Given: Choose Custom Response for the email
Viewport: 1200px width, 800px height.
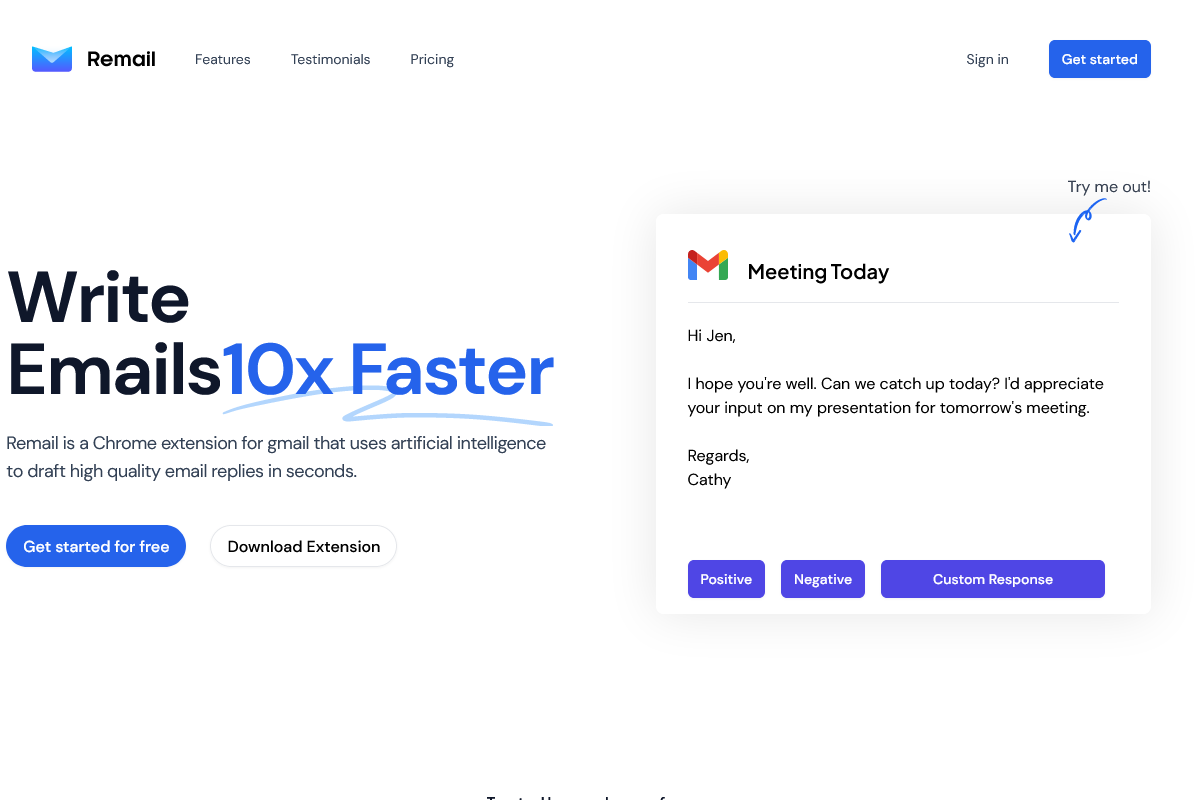Looking at the screenshot, I should (x=992, y=578).
